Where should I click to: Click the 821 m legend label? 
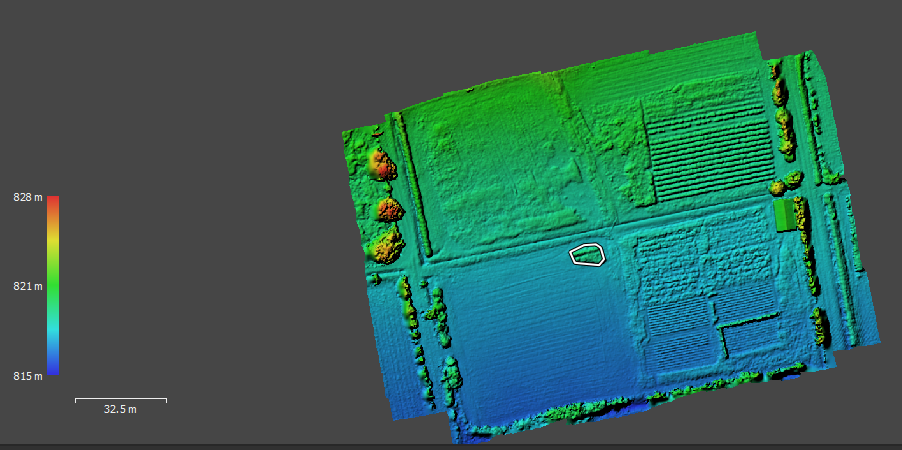pos(28,286)
